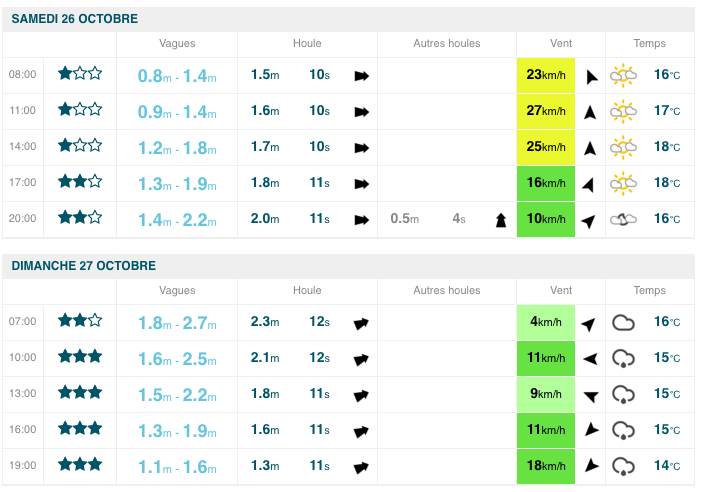Screen dimensions: 704x492
Task: Click the 20:00 time cell on Saturday
Action: point(22,219)
